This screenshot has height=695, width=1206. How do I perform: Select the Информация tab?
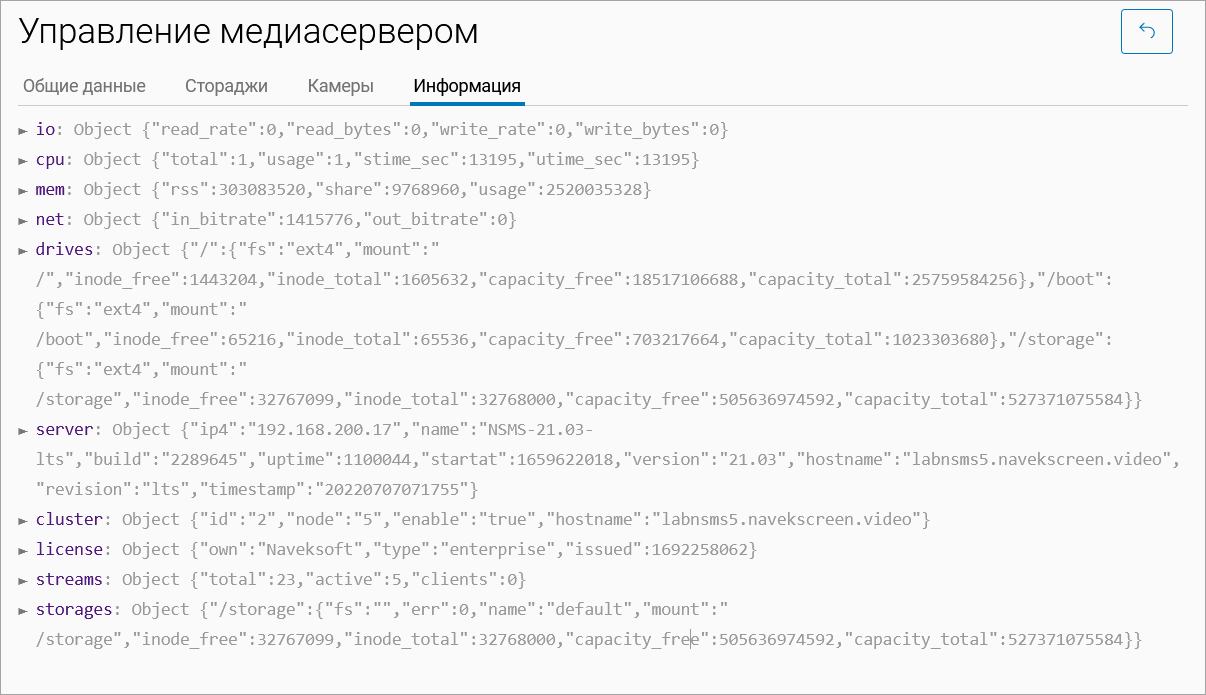coord(467,86)
